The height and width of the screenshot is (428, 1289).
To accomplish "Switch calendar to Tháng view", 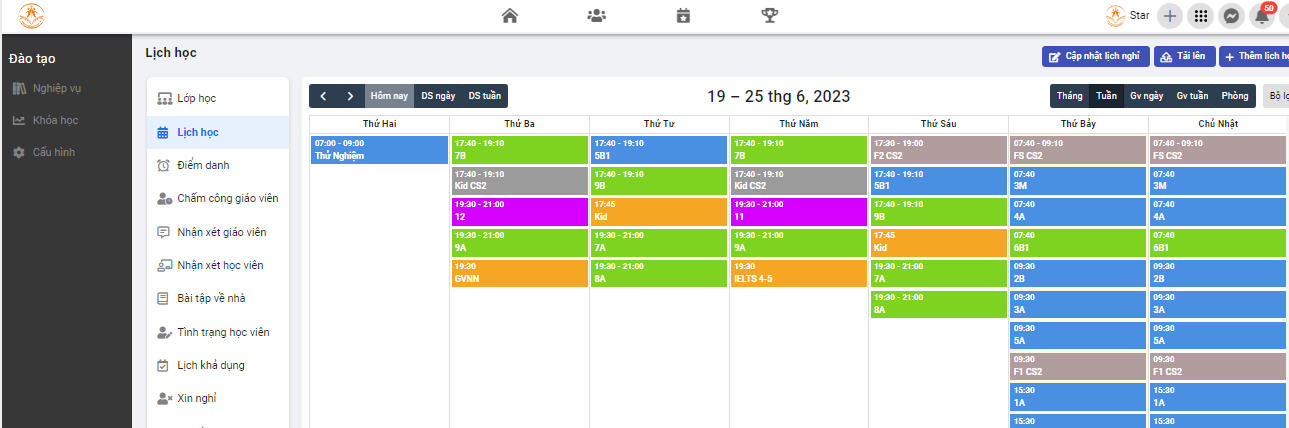I will [x=1069, y=96].
